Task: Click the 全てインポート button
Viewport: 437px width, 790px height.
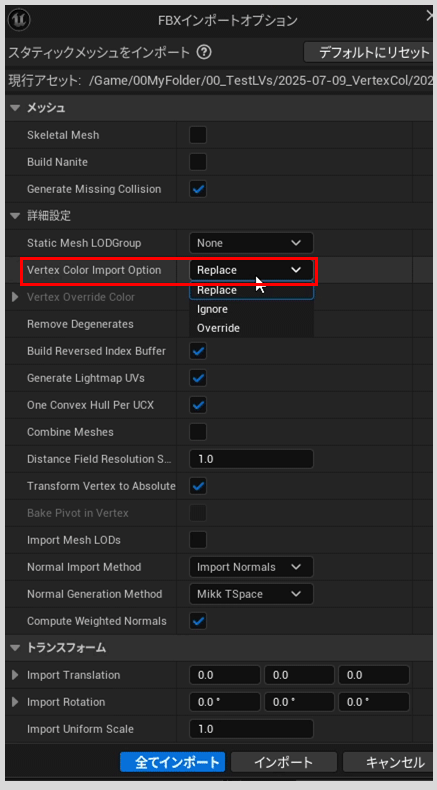Action: 172,762
